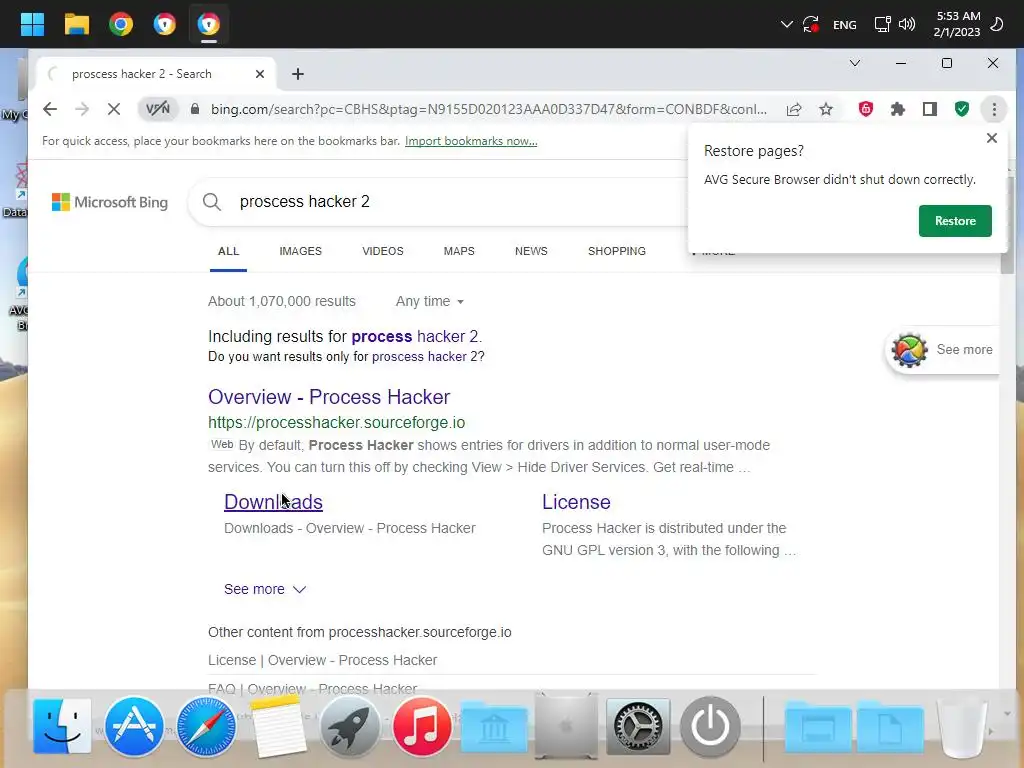
Task: Open the Trash in the dock
Action: pos(962,728)
